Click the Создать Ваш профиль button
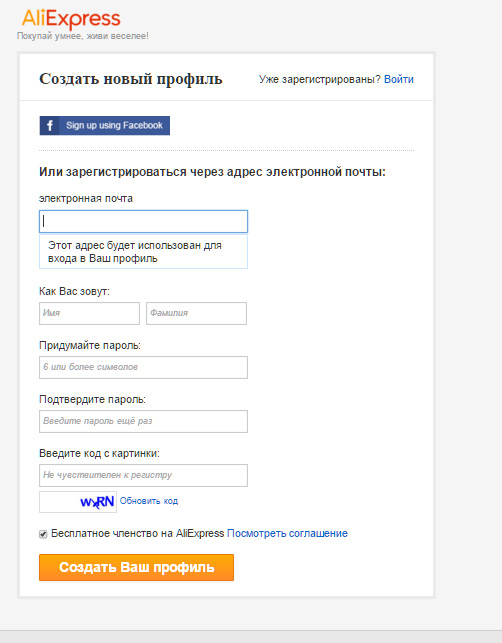The image size is (502, 643). click(137, 568)
